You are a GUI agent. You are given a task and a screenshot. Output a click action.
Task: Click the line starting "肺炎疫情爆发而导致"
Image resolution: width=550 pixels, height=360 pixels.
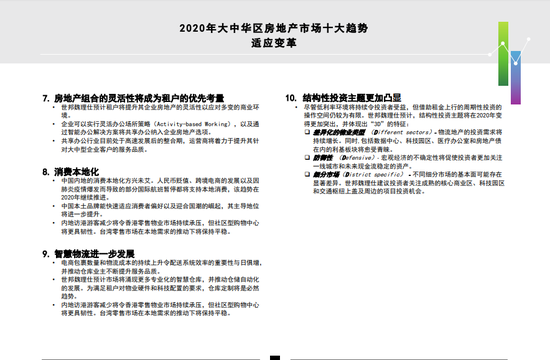click(x=160, y=189)
